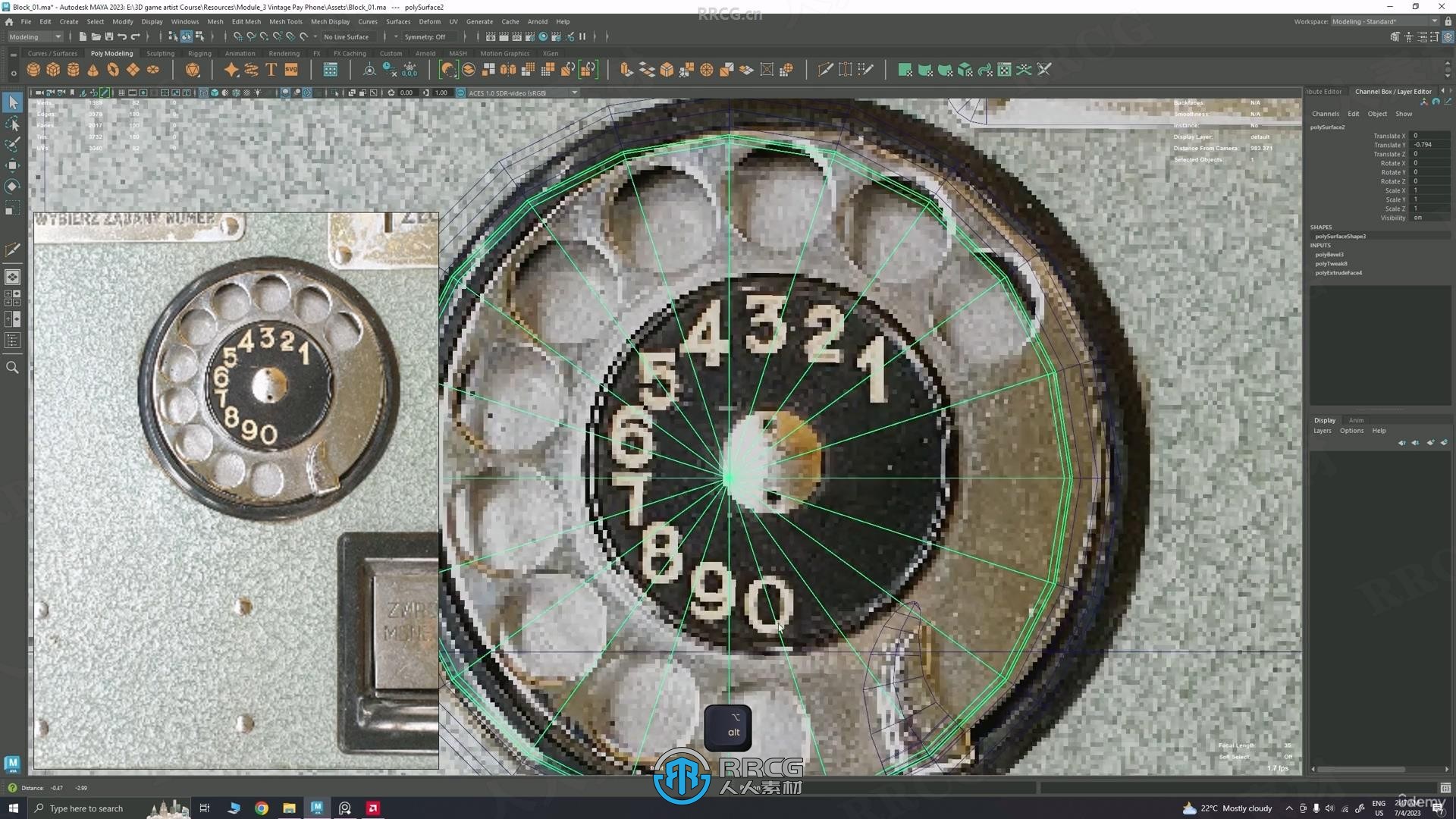Open the Content Browser shelf icon

[x=331, y=70]
